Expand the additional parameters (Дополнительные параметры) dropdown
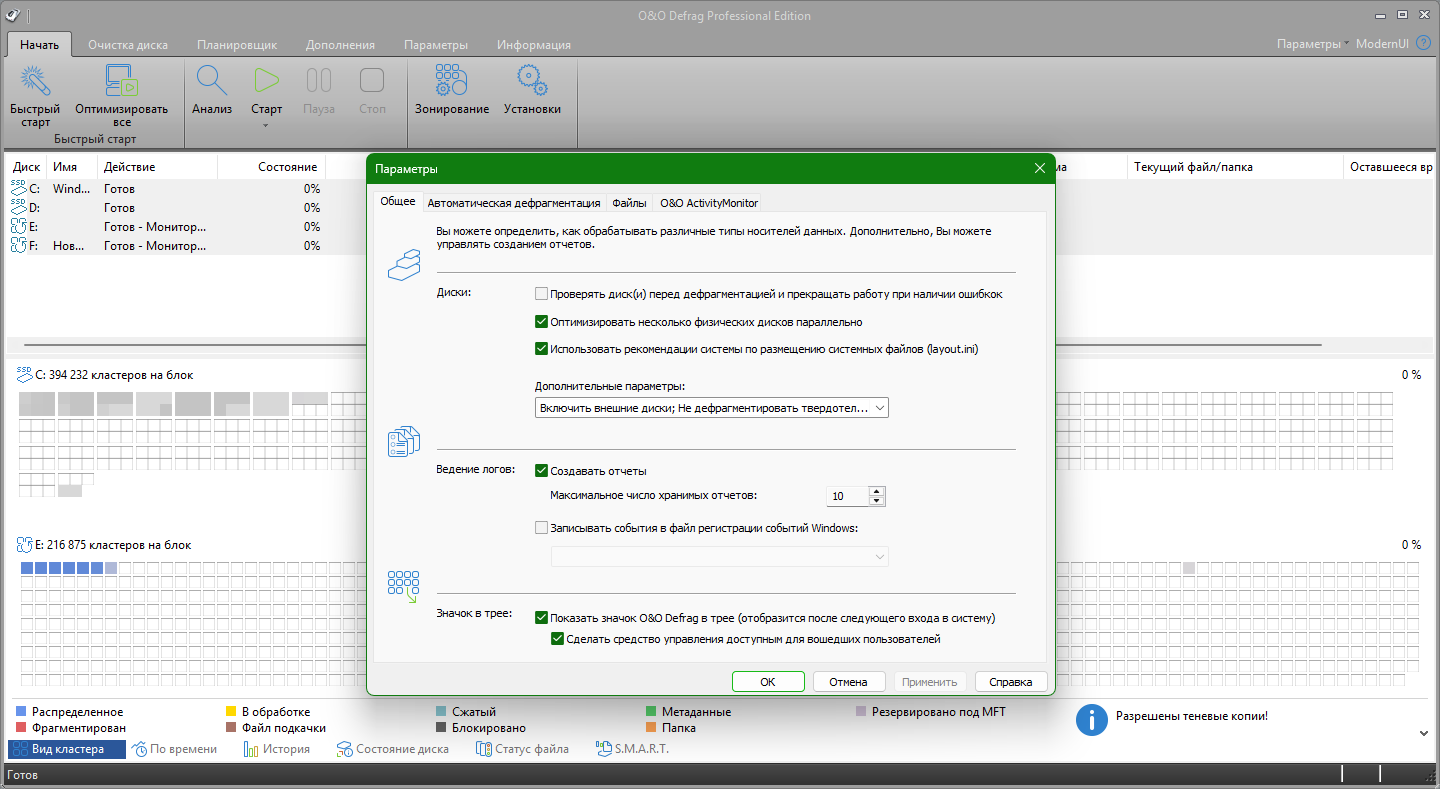Image resolution: width=1440 pixels, height=789 pixels. coord(877,408)
